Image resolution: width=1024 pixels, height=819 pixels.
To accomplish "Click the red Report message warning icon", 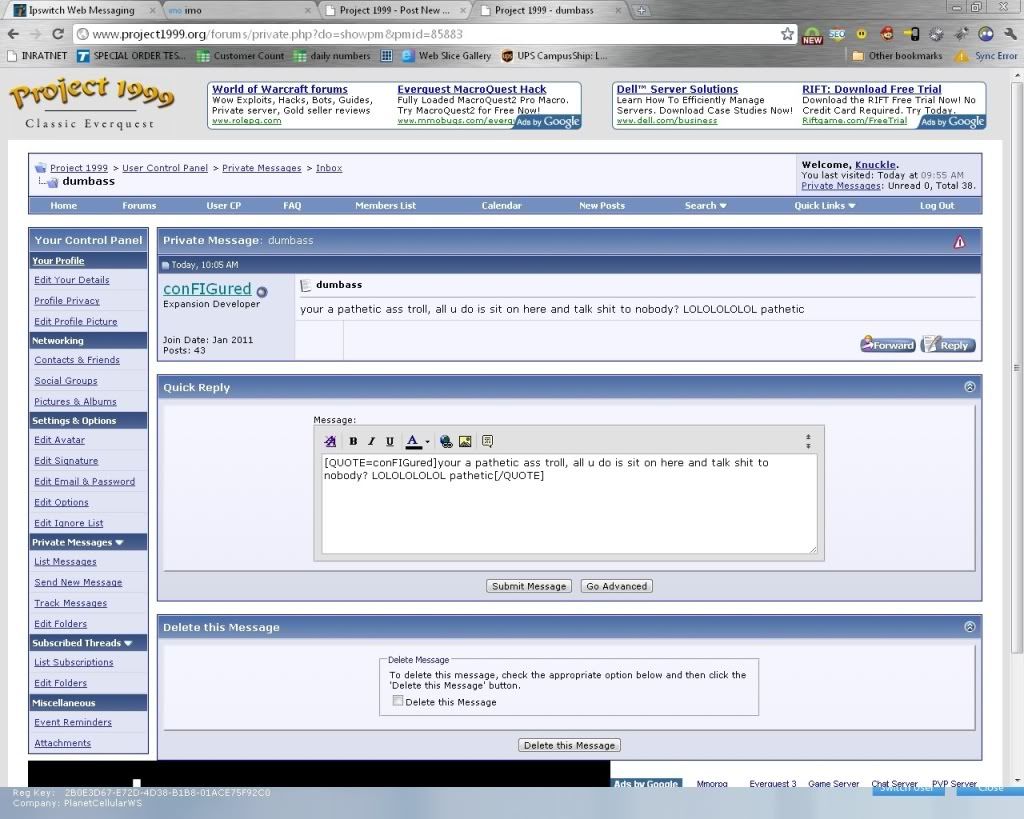I will (x=959, y=242).
